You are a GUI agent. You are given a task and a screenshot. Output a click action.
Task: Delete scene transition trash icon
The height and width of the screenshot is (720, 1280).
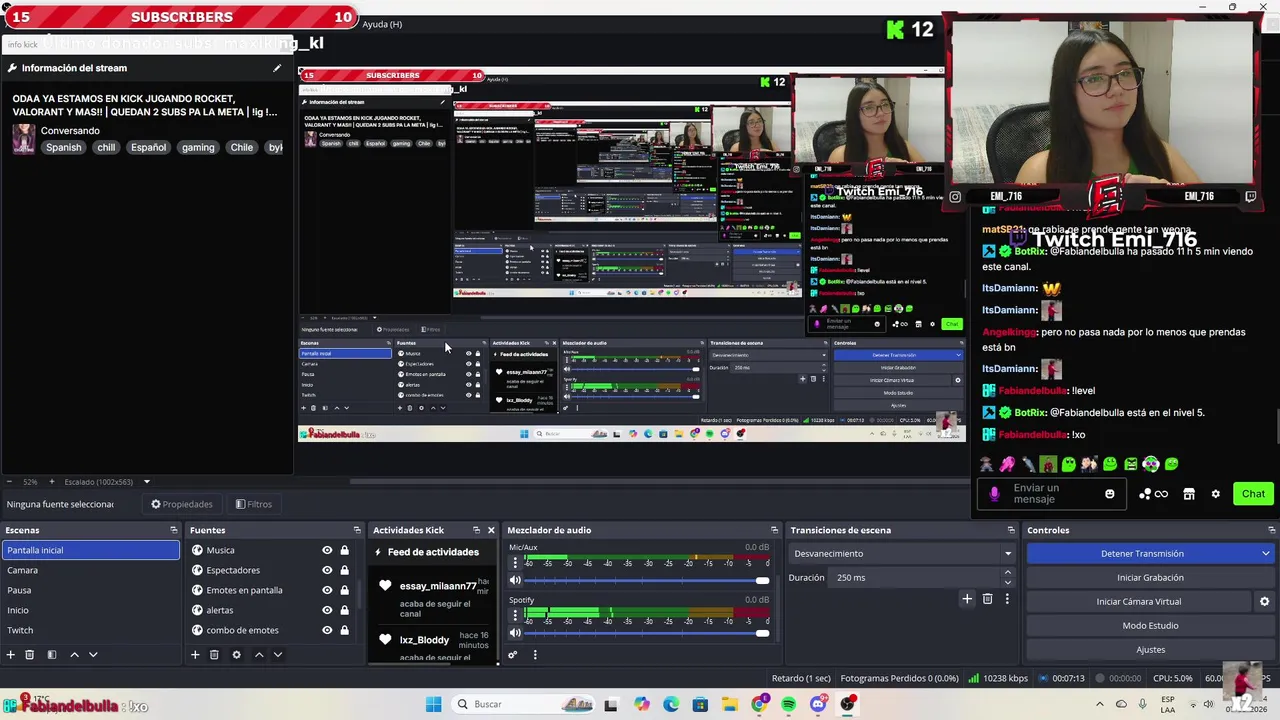987,599
